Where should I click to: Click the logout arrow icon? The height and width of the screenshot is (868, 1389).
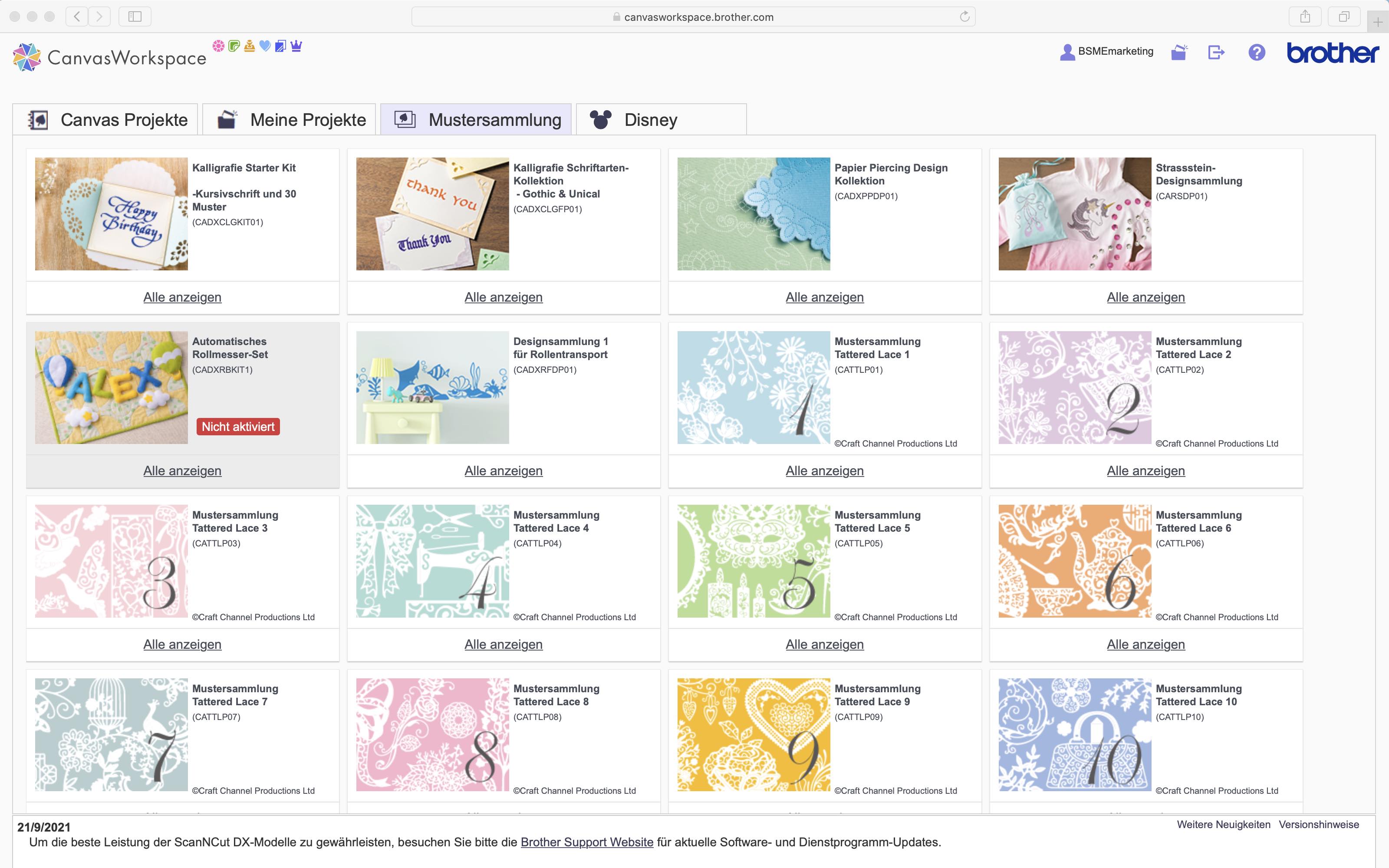[1216, 52]
